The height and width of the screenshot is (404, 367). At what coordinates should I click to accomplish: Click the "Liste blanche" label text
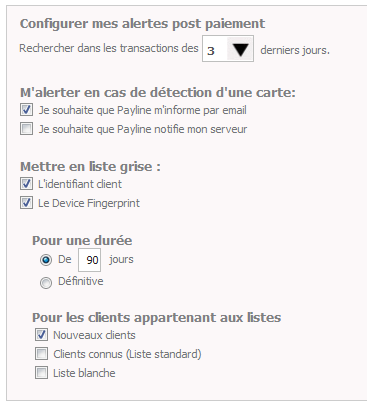coord(84,373)
